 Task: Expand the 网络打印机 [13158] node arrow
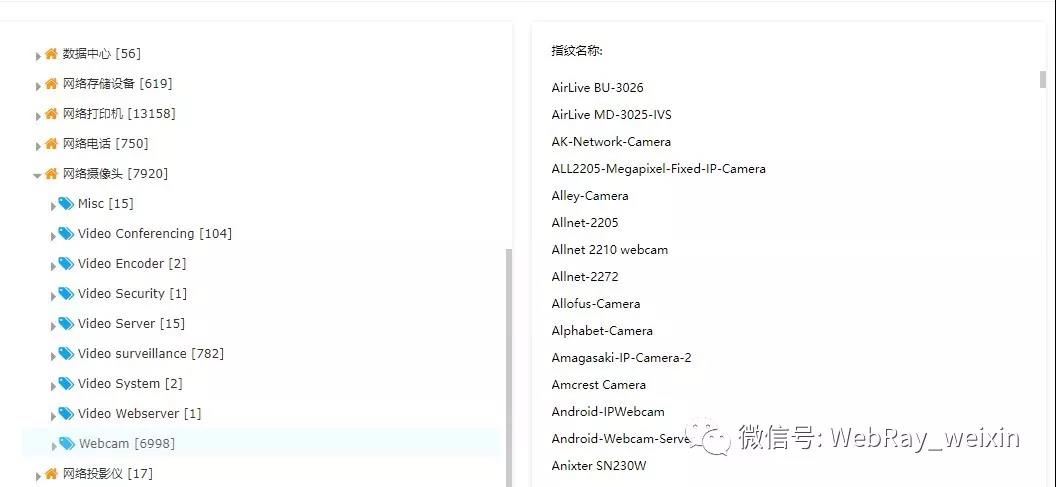coord(38,117)
